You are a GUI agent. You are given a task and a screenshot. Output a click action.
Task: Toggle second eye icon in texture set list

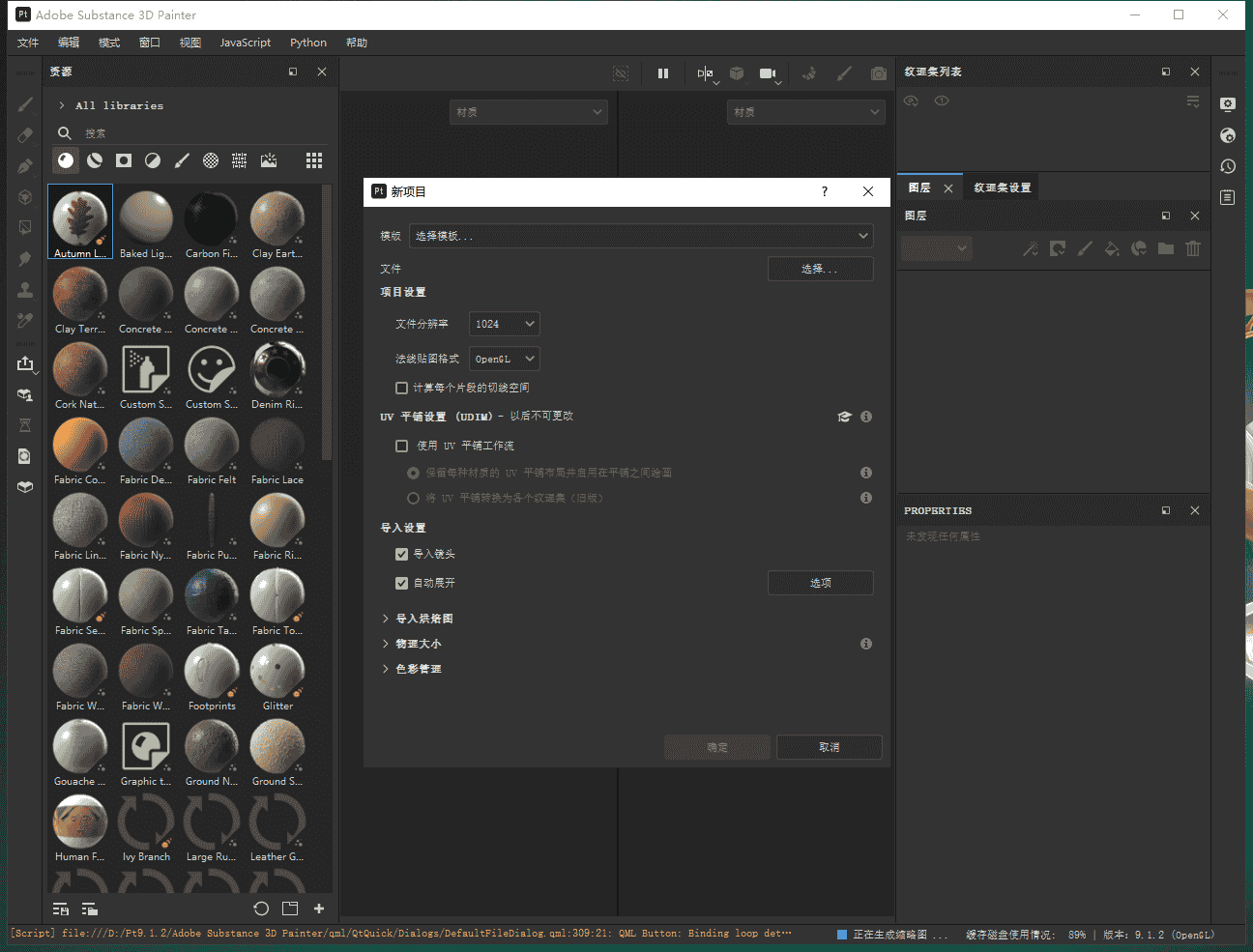tap(942, 101)
